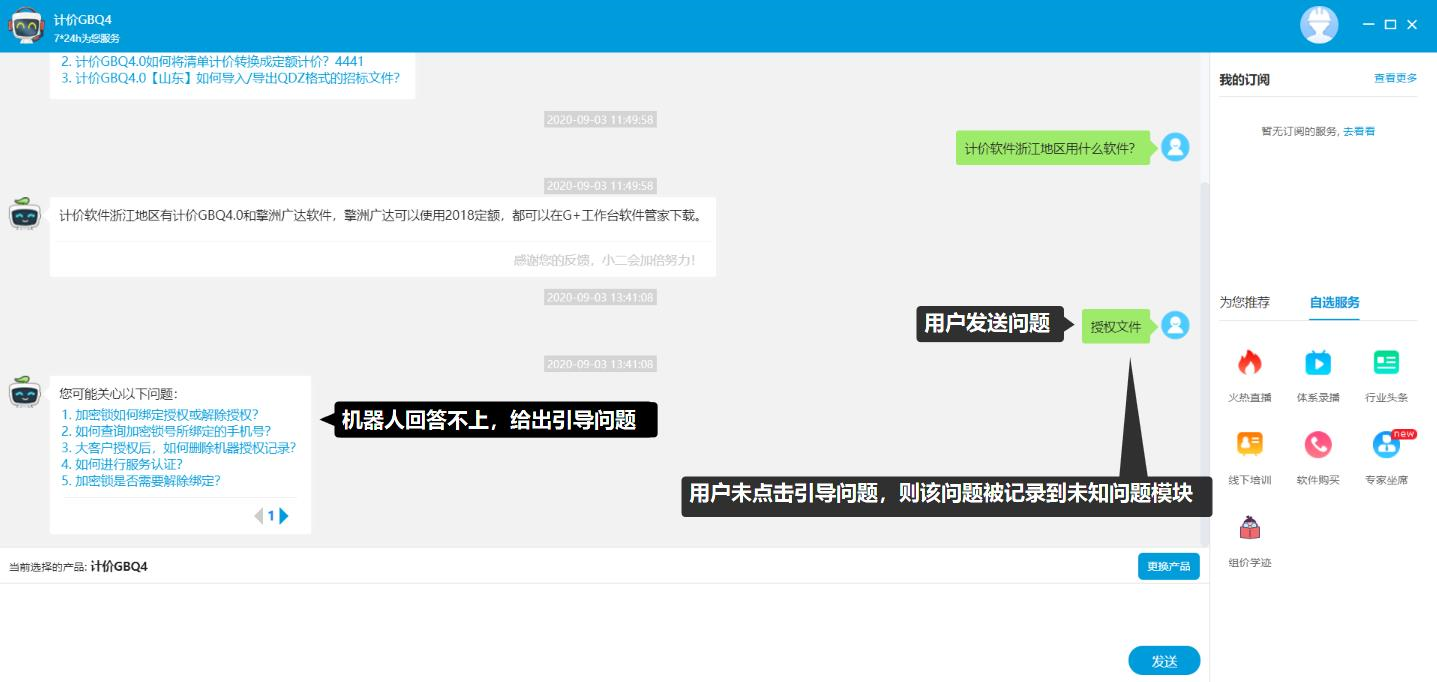Click the 去看看 link
Image resolution: width=1437 pixels, height=682 pixels.
pyautogui.click(x=1358, y=131)
